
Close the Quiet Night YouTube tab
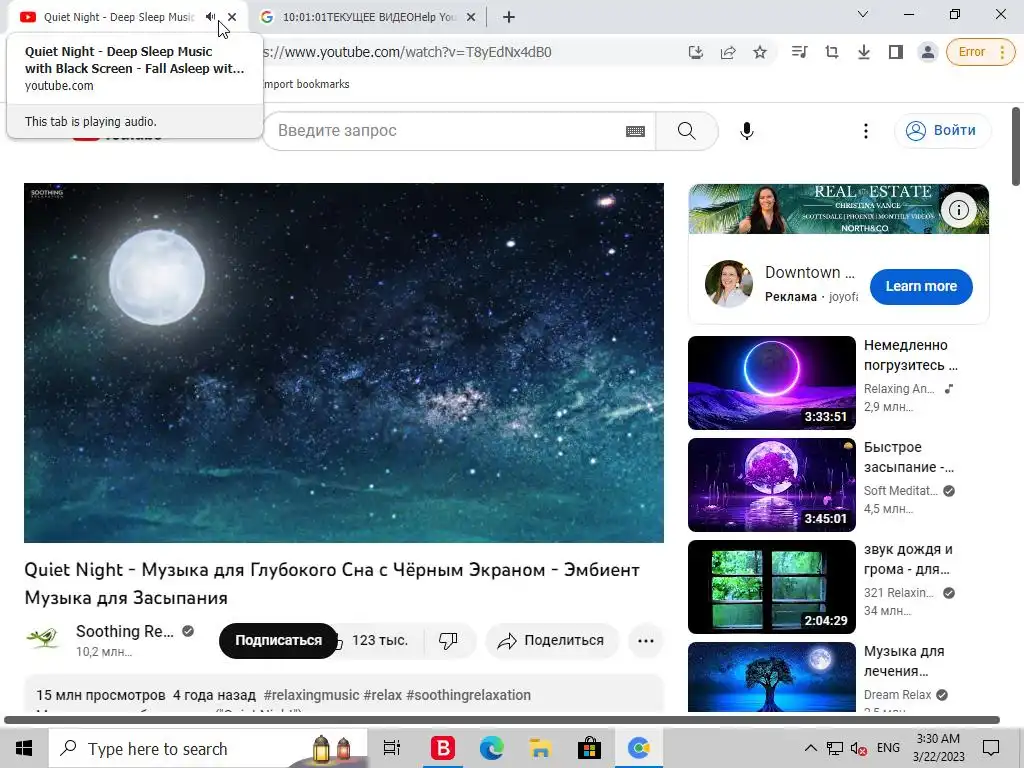tap(232, 17)
